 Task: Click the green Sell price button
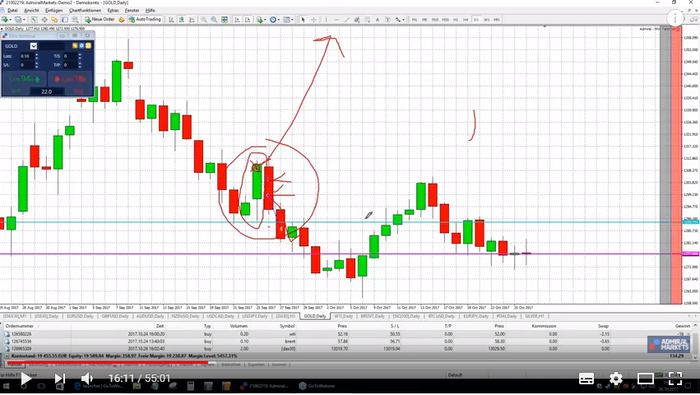[x=25, y=79]
